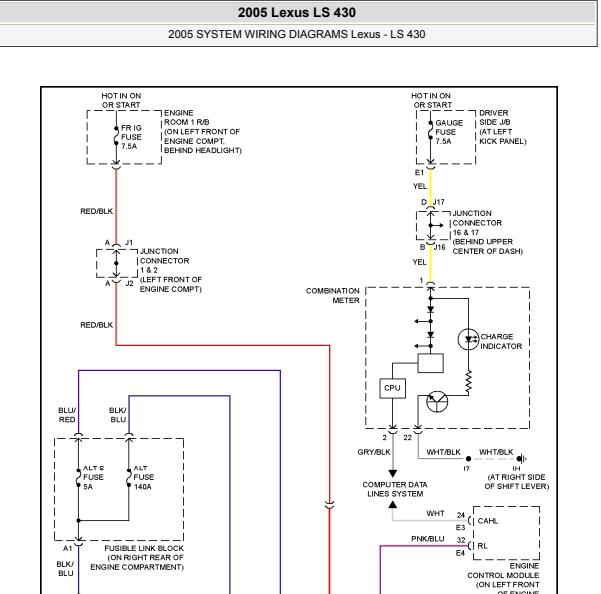Click the "E1" connector label

pyautogui.click(x=419, y=172)
